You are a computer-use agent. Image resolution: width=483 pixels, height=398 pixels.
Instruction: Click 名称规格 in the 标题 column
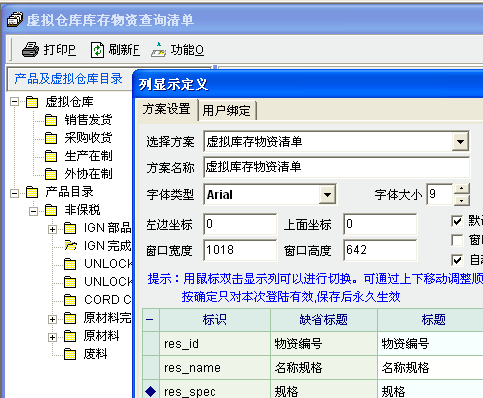[405, 368]
